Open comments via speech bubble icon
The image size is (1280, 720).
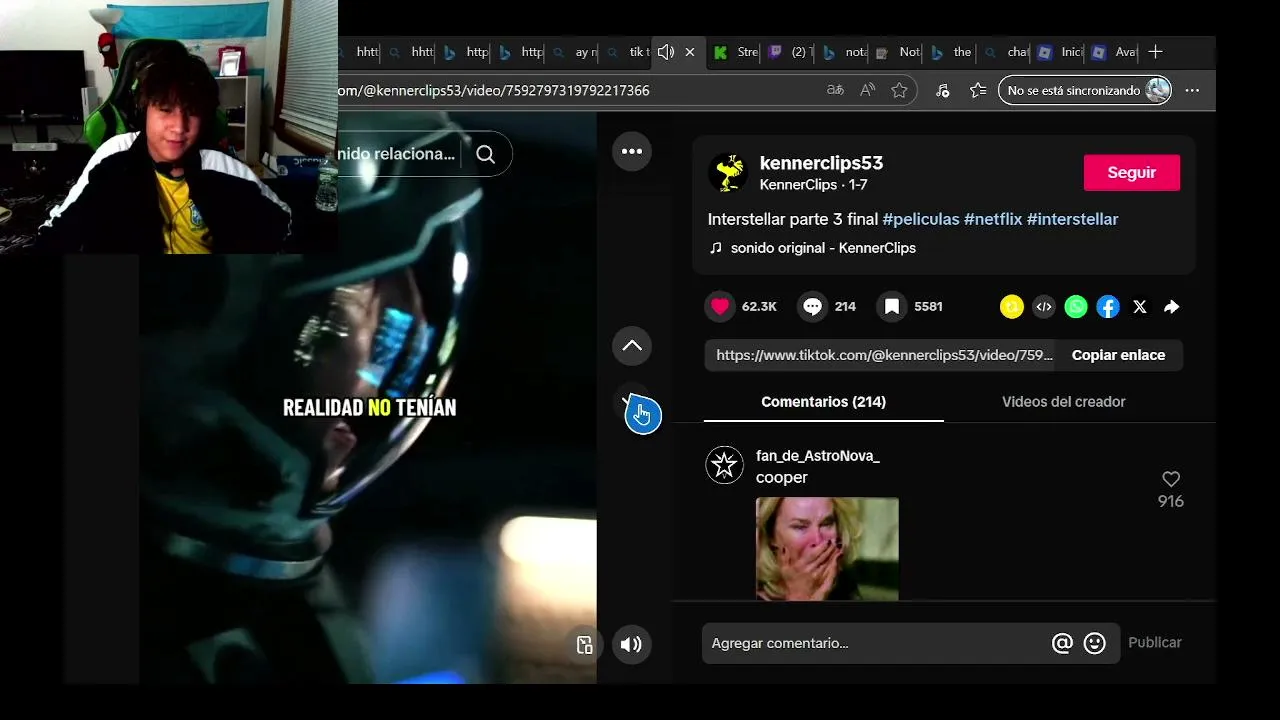(x=813, y=307)
